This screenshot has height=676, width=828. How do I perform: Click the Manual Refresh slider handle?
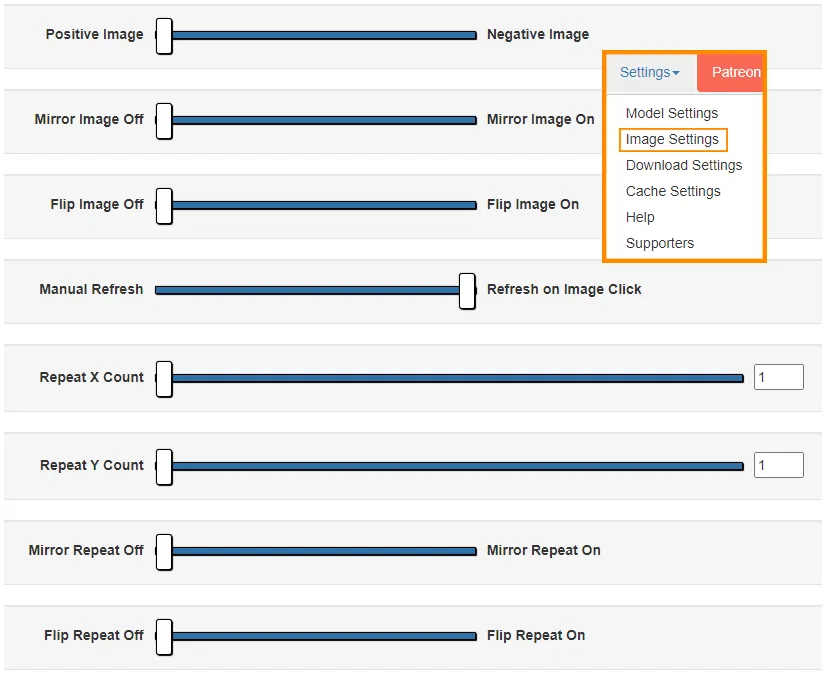pos(467,290)
